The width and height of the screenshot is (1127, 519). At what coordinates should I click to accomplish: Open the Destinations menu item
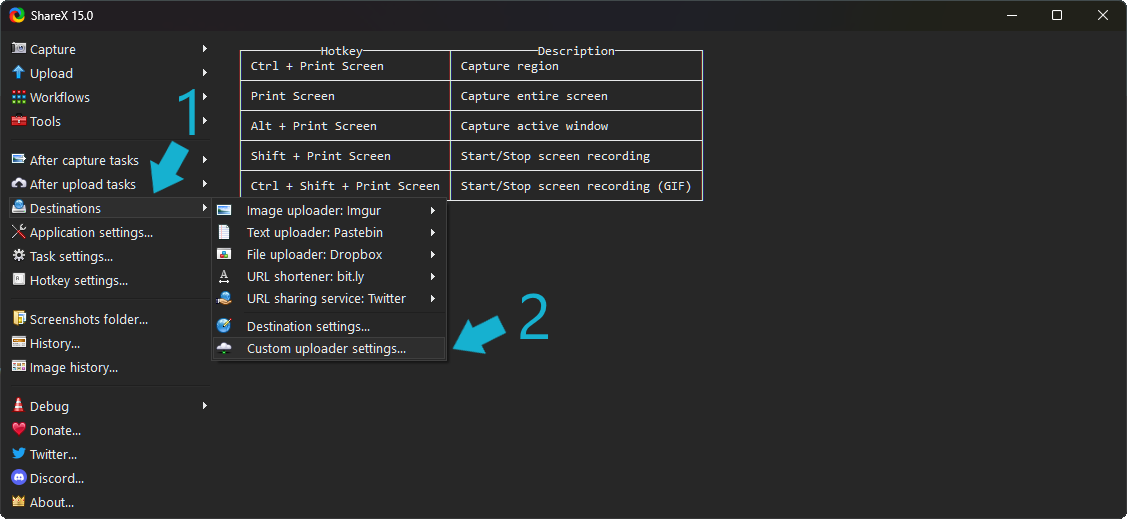click(111, 208)
